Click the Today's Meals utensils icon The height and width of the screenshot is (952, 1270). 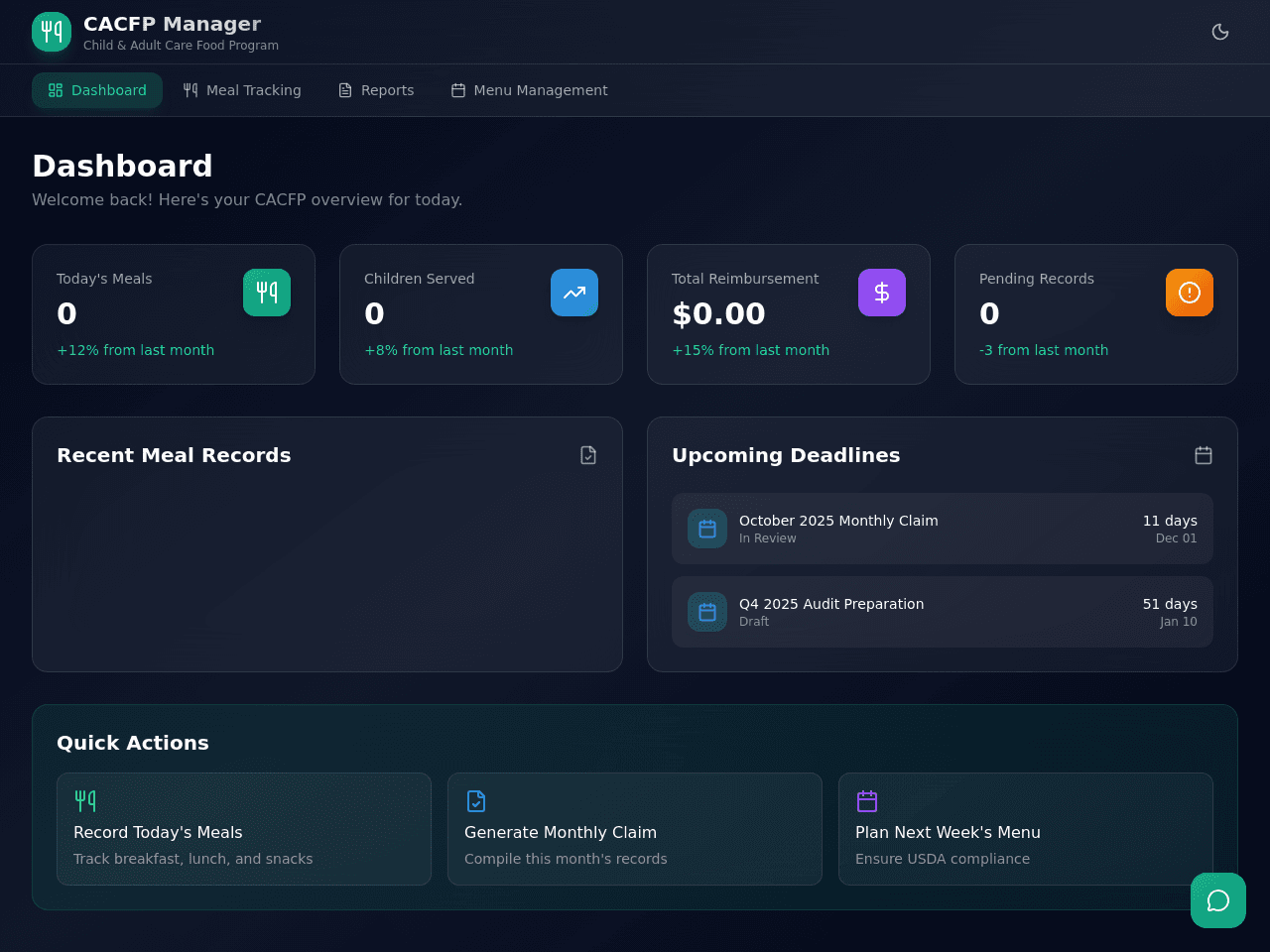click(267, 293)
